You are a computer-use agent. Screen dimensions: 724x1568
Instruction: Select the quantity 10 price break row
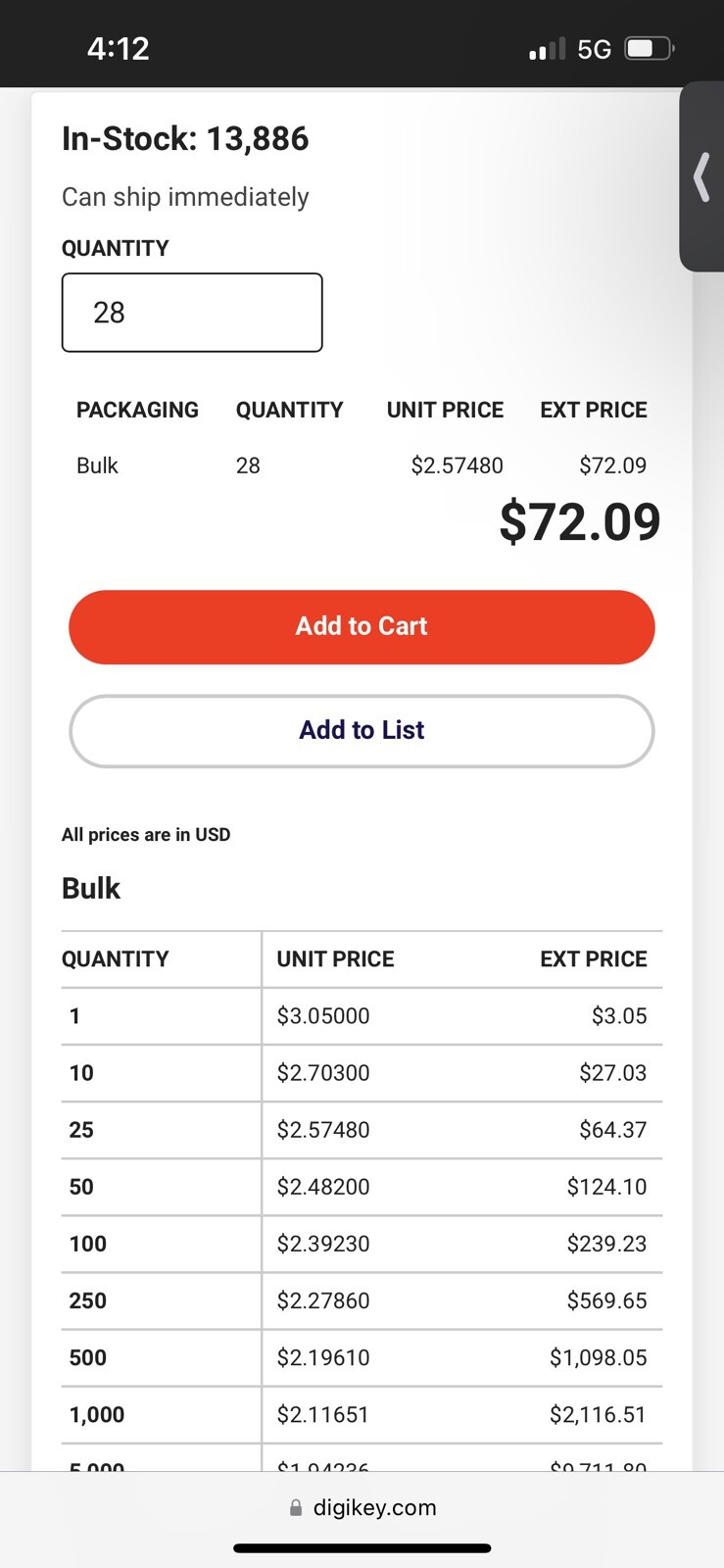point(362,1073)
